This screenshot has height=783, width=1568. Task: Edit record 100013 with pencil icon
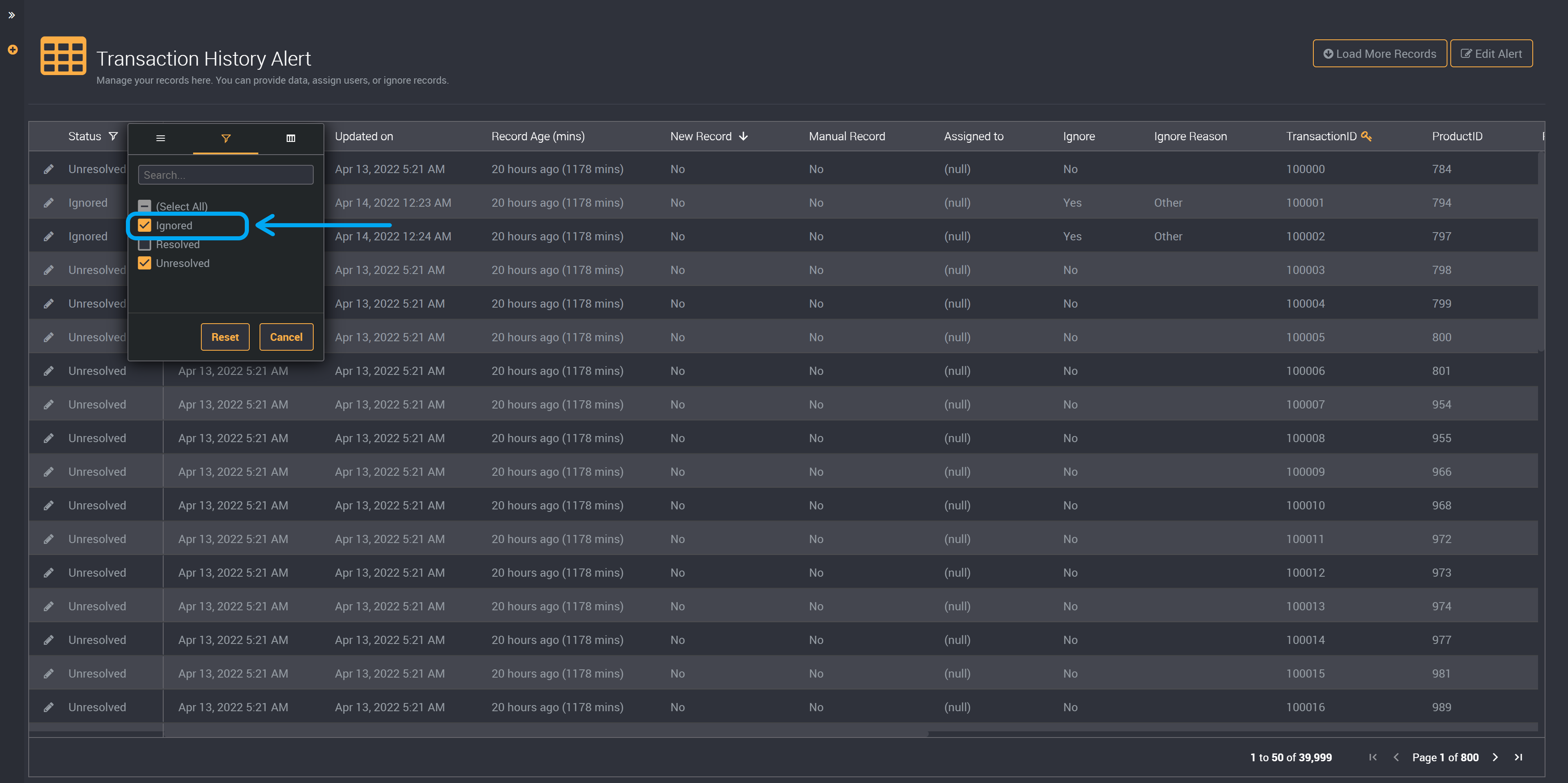[49, 607]
